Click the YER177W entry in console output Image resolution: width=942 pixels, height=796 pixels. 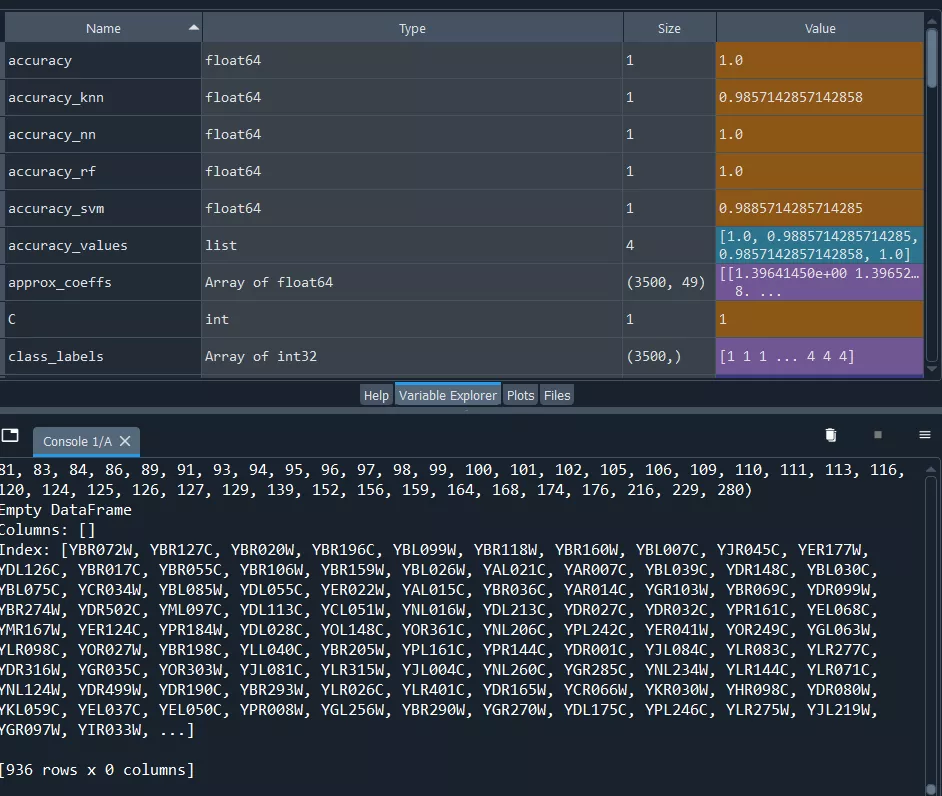(x=830, y=550)
